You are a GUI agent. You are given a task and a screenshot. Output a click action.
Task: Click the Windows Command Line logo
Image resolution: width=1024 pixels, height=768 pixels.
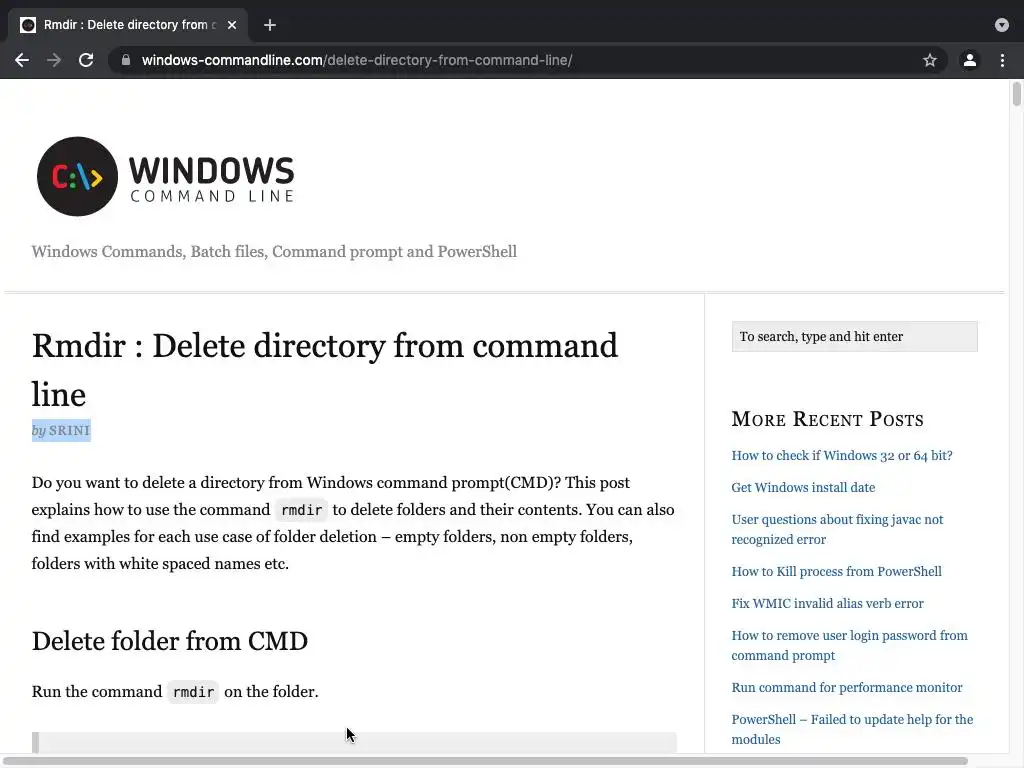point(166,176)
